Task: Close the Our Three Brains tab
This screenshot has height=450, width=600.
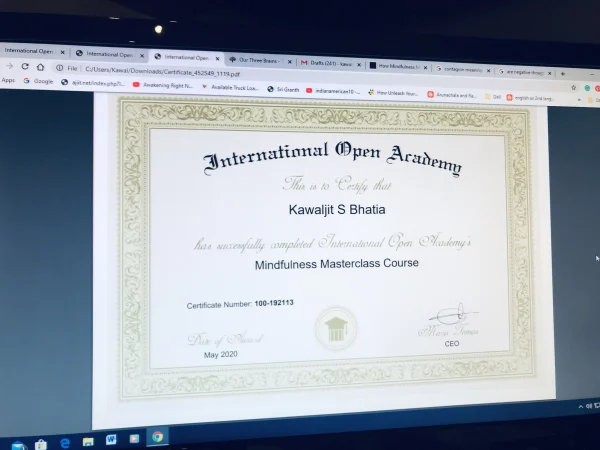Action: pyautogui.click(x=290, y=62)
